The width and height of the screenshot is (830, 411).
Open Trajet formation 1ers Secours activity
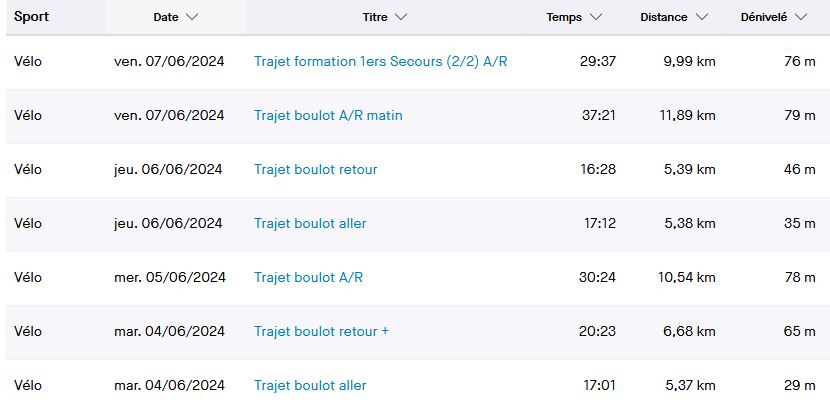(x=380, y=62)
